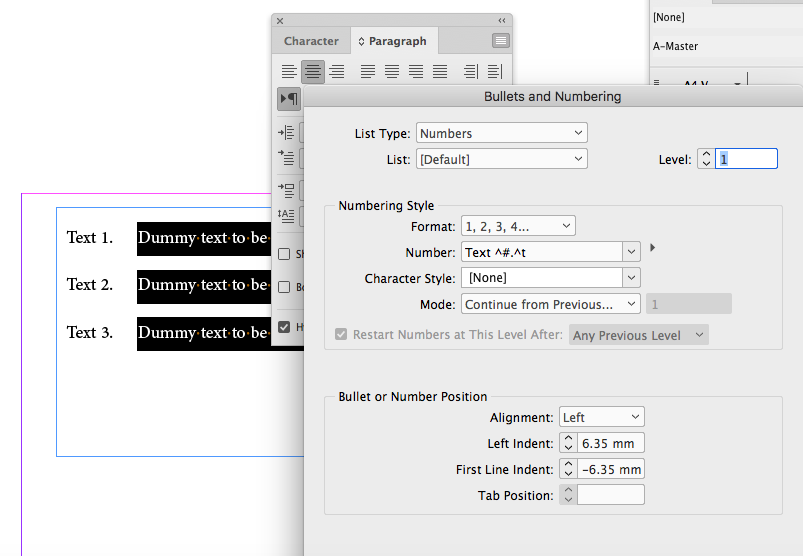Apply Justify with last line left
The image size is (803, 556).
(x=368, y=71)
